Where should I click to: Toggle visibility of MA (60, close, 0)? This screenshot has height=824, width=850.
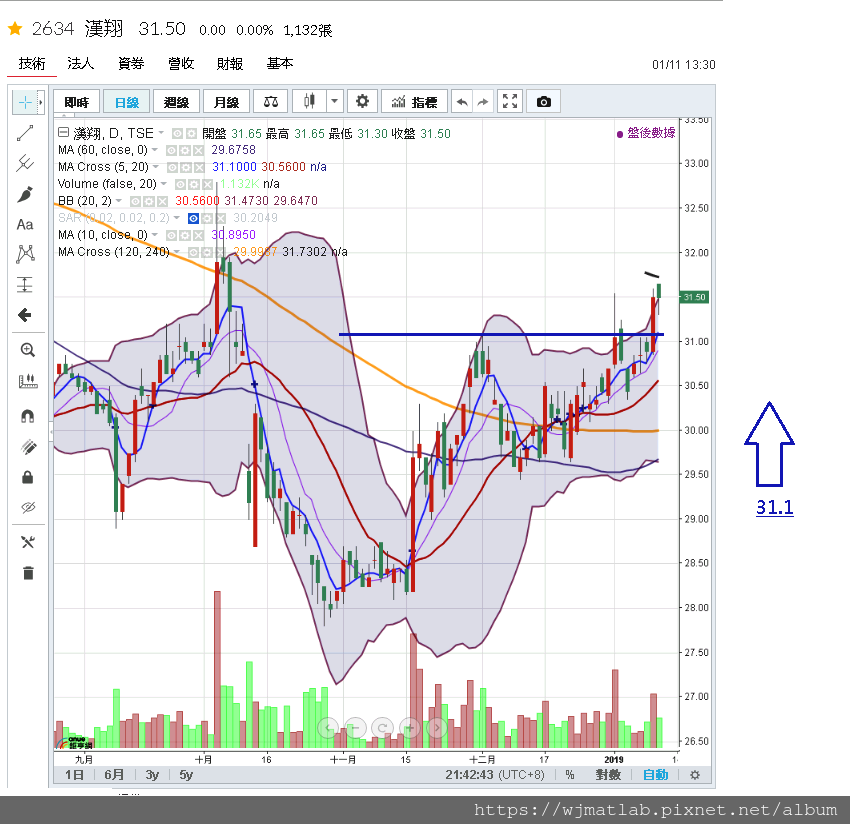pos(171,150)
